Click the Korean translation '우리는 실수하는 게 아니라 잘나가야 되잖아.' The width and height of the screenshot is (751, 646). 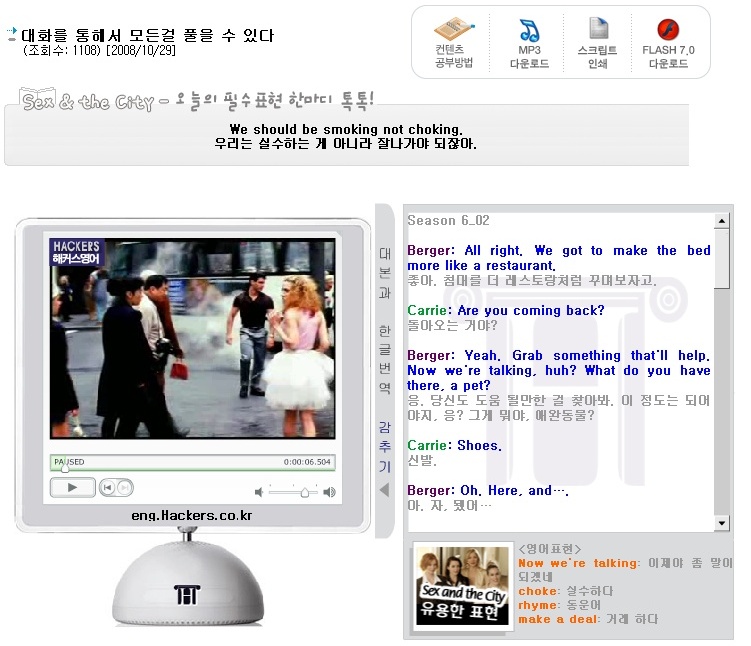pyautogui.click(x=345, y=143)
